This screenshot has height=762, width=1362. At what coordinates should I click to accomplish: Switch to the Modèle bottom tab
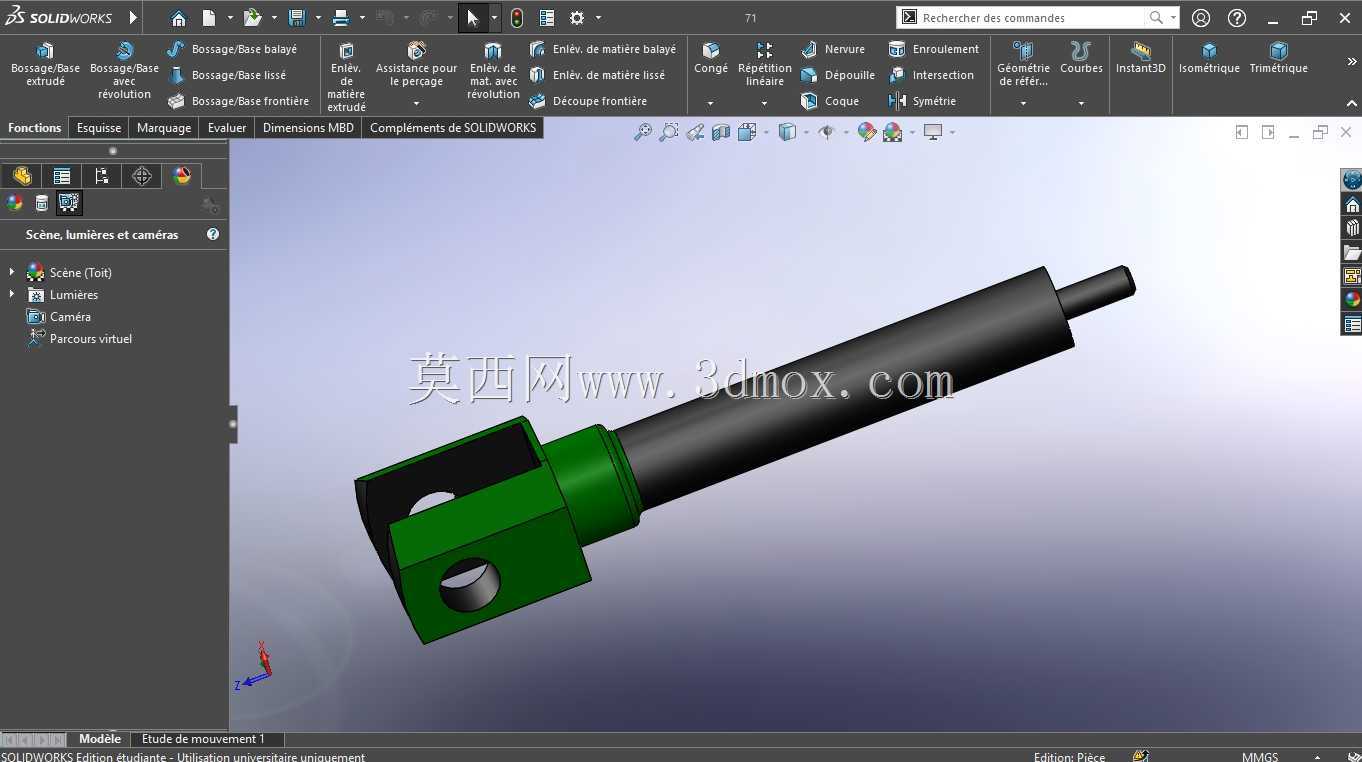click(x=100, y=739)
